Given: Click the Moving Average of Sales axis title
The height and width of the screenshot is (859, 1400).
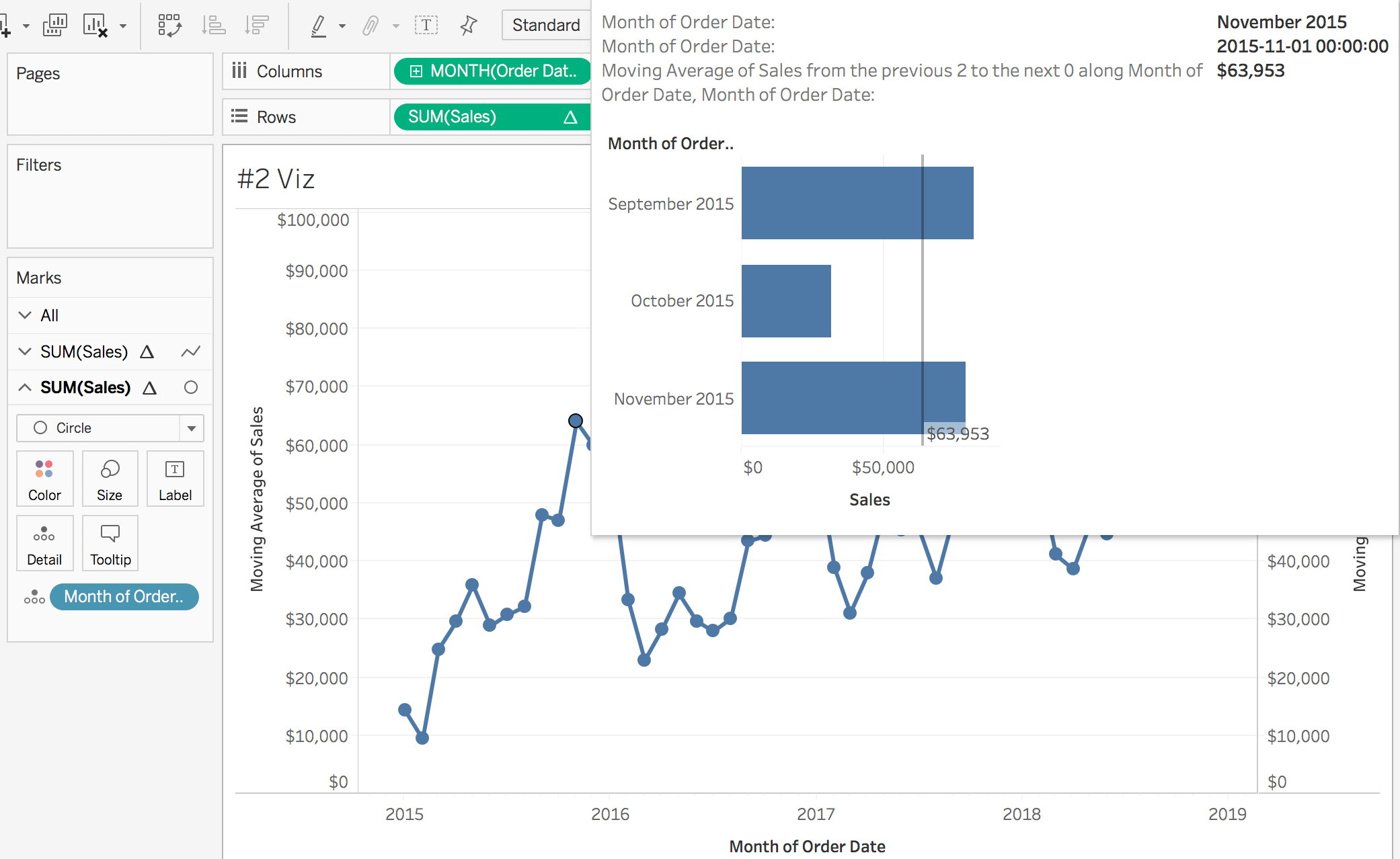Looking at the screenshot, I should (x=257, y=499).
